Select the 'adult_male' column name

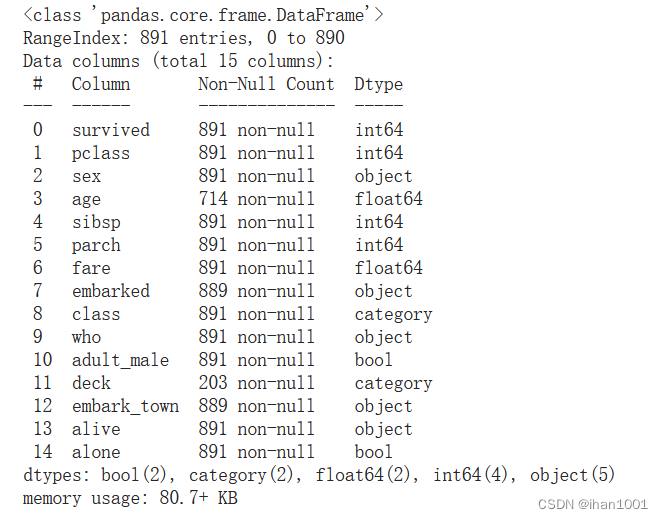click(121, 360)
